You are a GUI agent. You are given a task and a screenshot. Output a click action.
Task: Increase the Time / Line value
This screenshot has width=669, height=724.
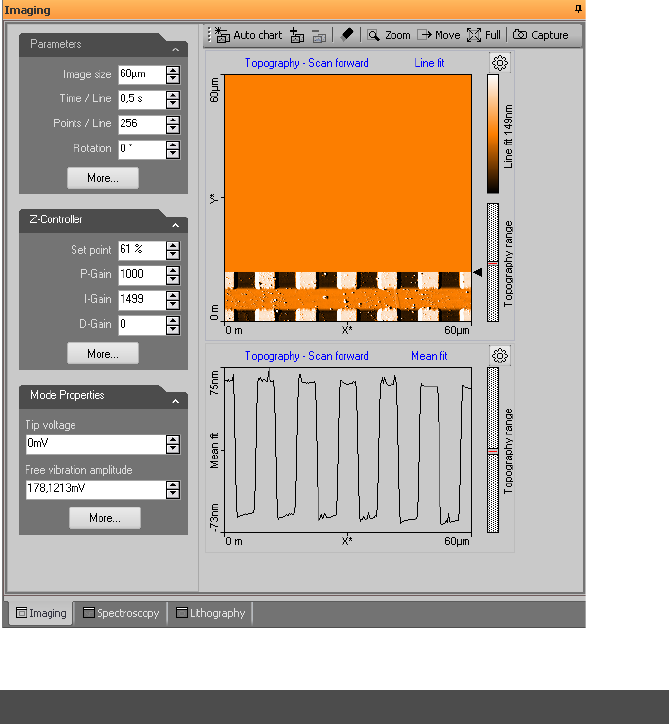coord(173,95)
